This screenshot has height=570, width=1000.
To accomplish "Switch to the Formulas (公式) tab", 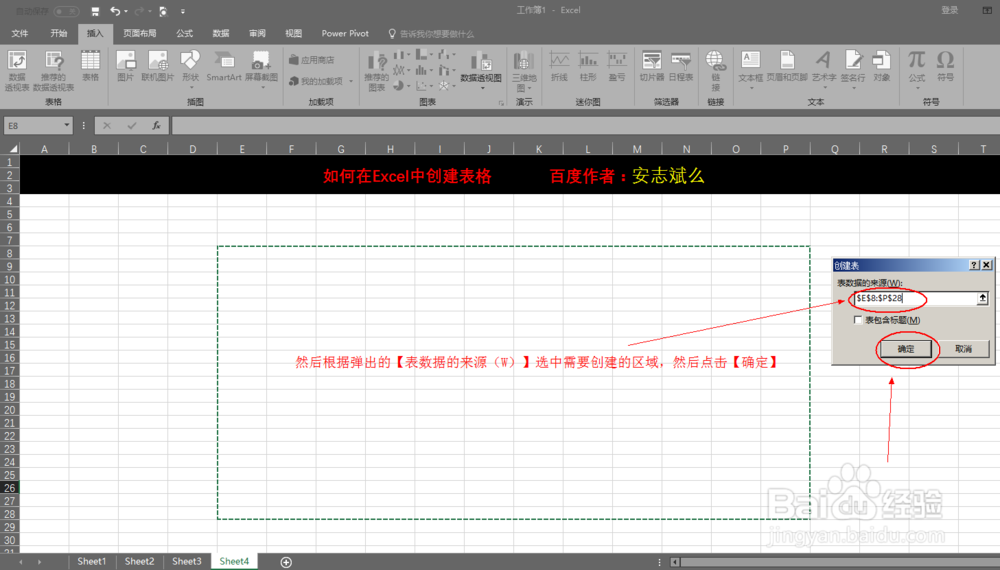I will point(184,33).
